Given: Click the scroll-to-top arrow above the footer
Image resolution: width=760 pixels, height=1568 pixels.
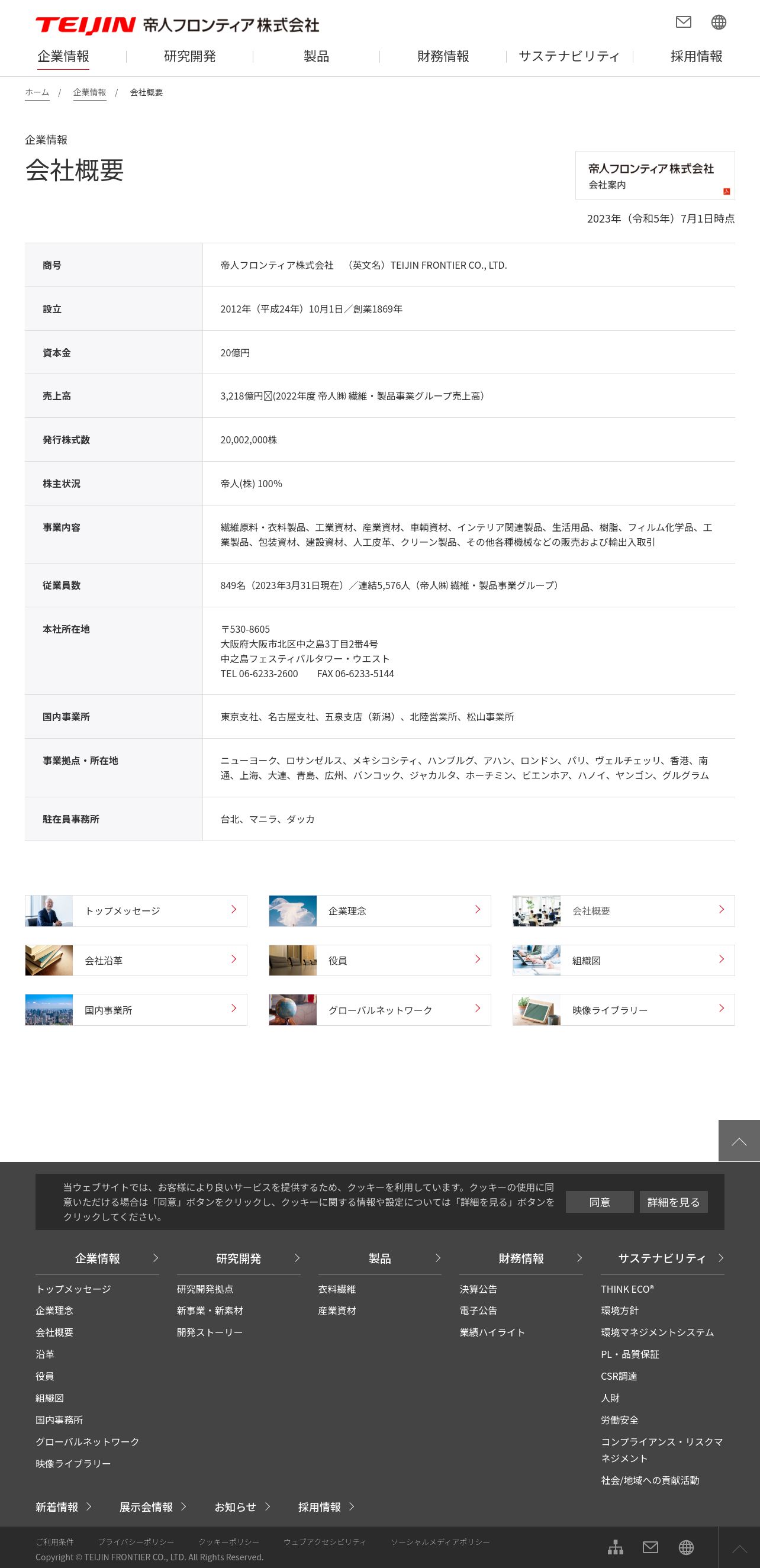Looking at the screenshot, I should (739, 1141).
